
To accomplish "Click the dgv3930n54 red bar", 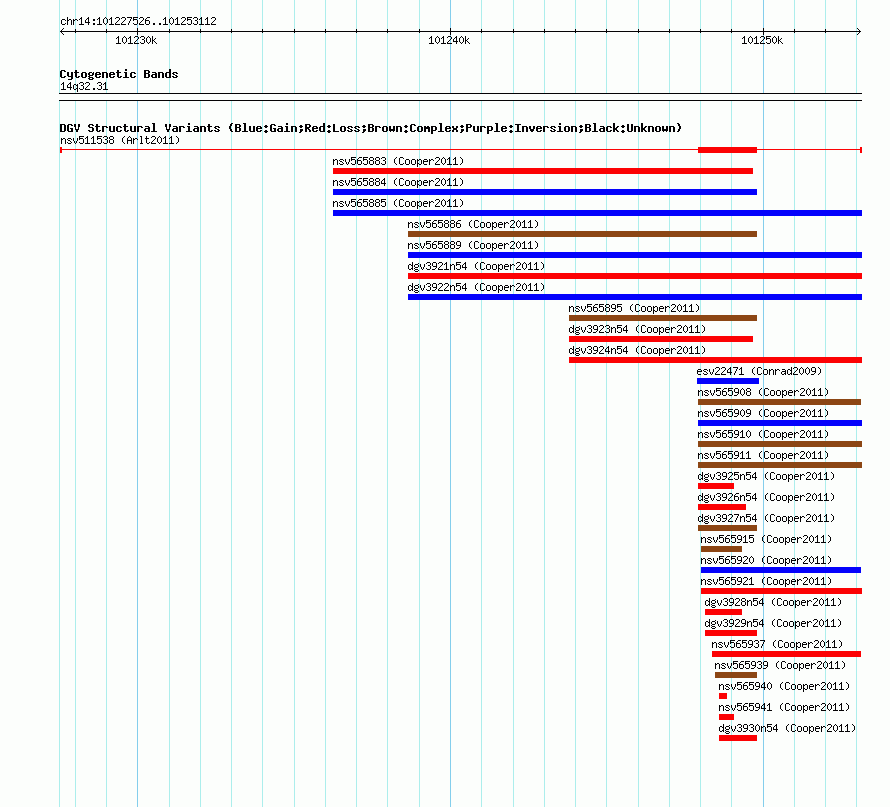I will click(738, 738).
